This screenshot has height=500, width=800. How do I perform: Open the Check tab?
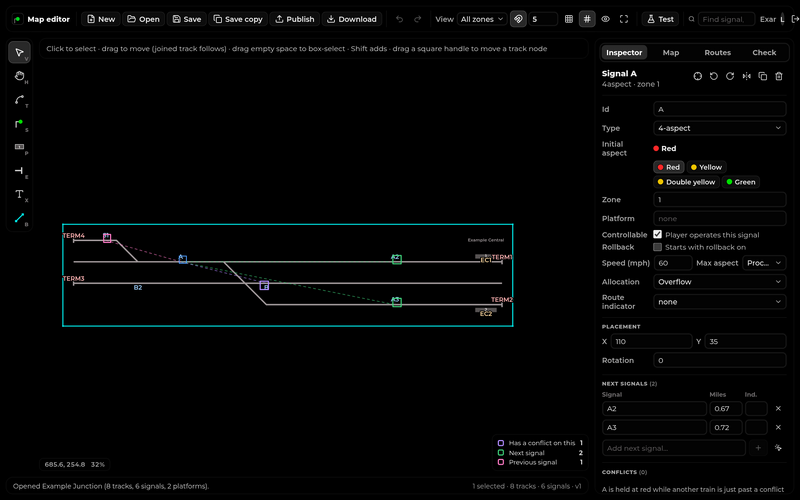(x=764, y=53)
